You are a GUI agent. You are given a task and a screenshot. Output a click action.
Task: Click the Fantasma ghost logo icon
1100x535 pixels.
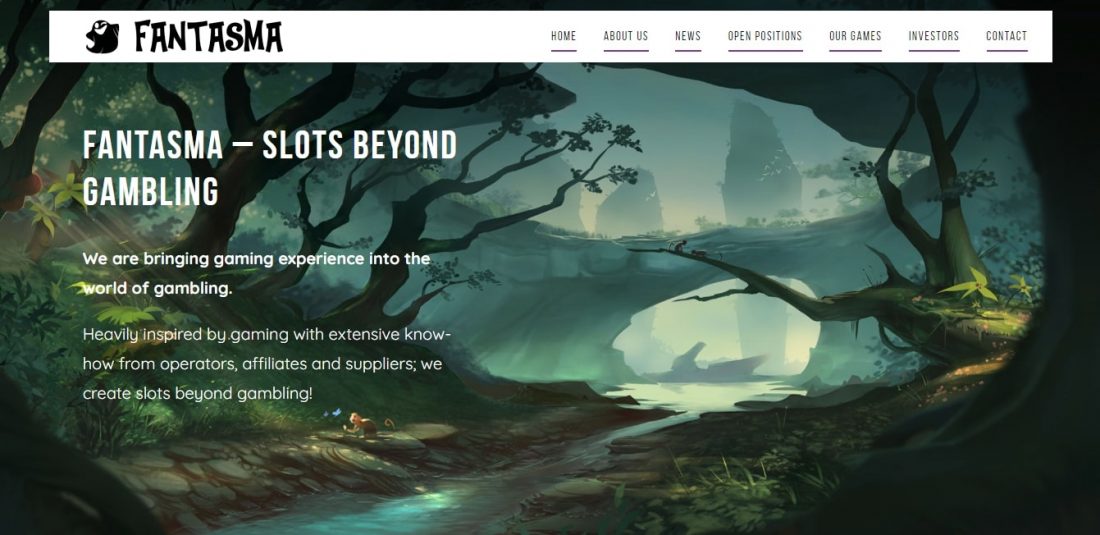tap(102, 36)
